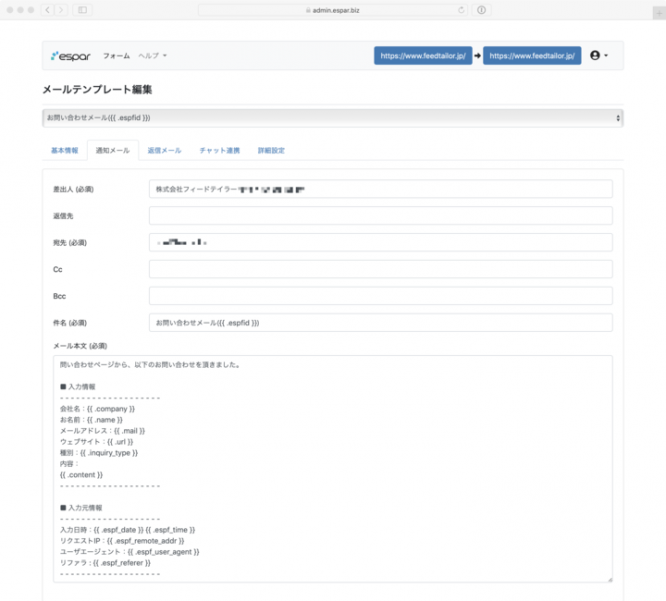The height and width of the screenshot is (601, 666).
Task: Toggle Safari sidebar button
Action: 82,10
